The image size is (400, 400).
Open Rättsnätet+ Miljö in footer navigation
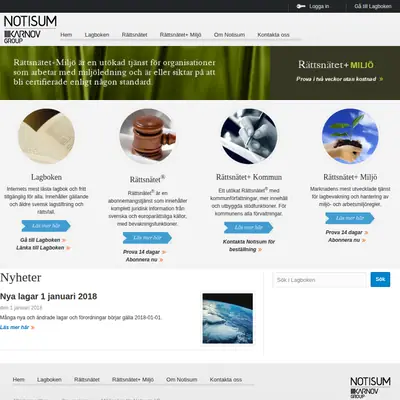pos(133,380)
